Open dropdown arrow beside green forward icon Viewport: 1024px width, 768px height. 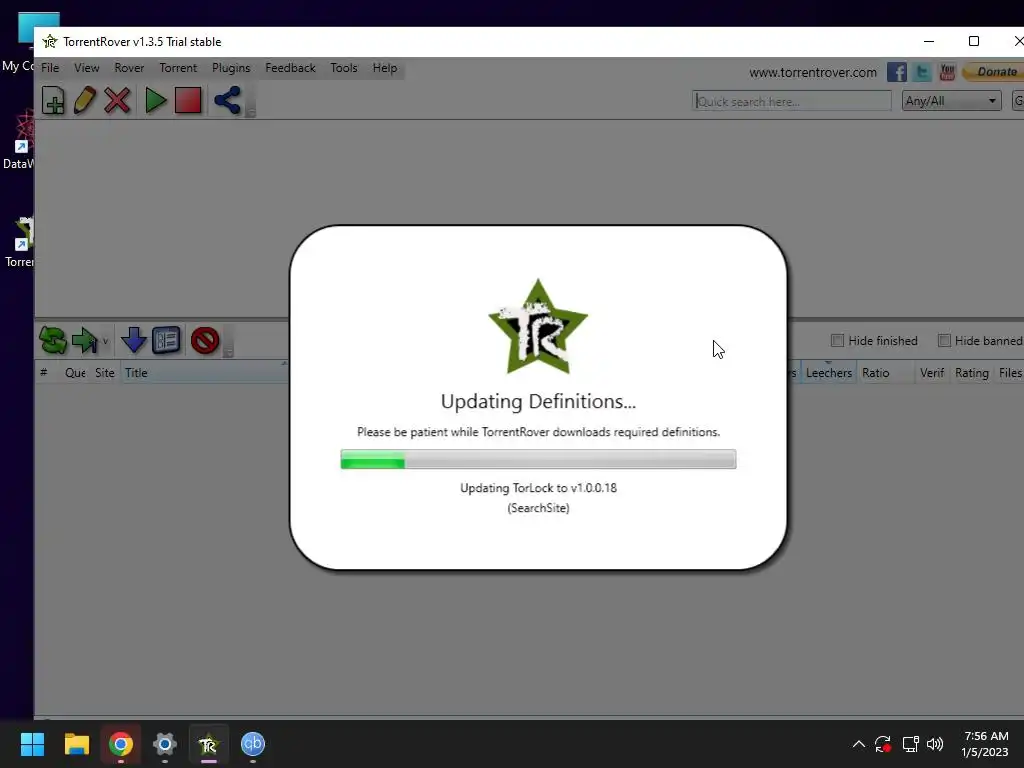[105, 341]
